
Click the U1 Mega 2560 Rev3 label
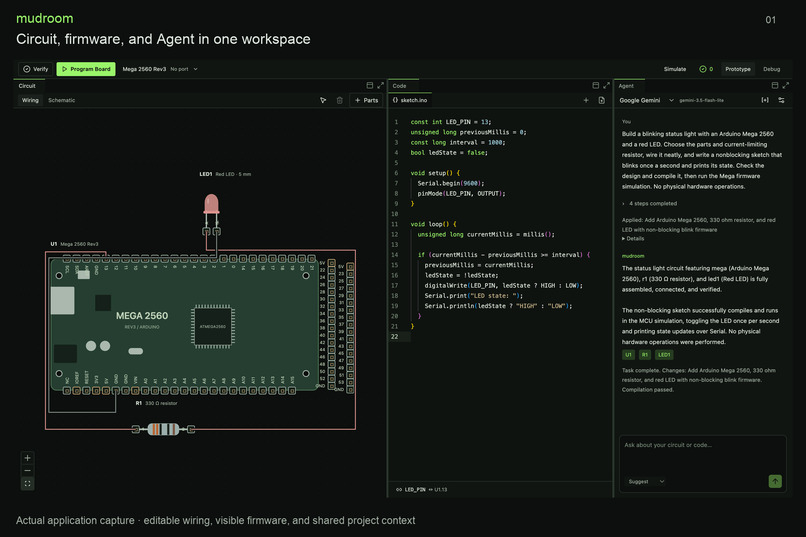tap(75, 244)
